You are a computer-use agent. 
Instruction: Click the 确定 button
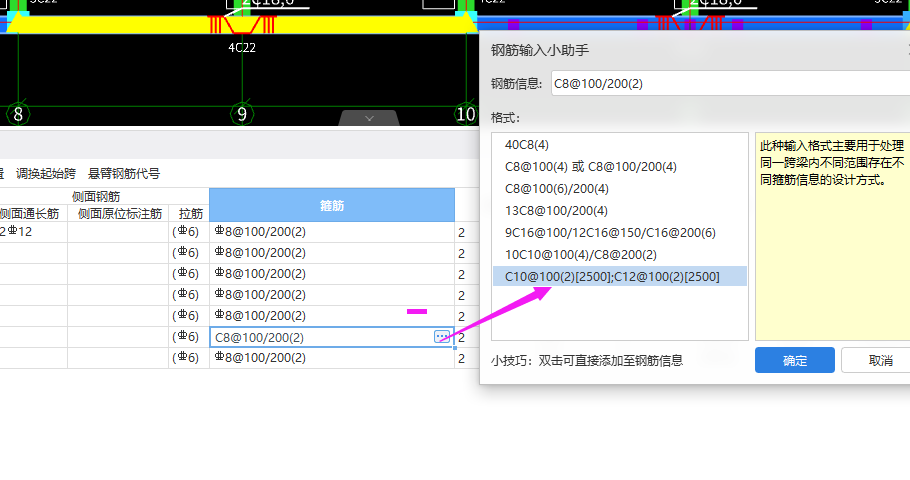(x=795, y=360)
